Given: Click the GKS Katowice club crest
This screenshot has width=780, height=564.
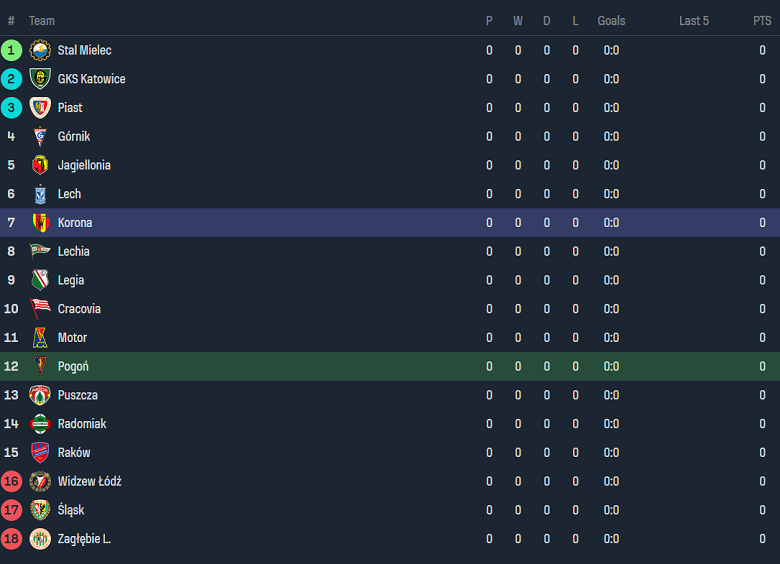Looking at the screenshot, I should (x=40, y=79).
